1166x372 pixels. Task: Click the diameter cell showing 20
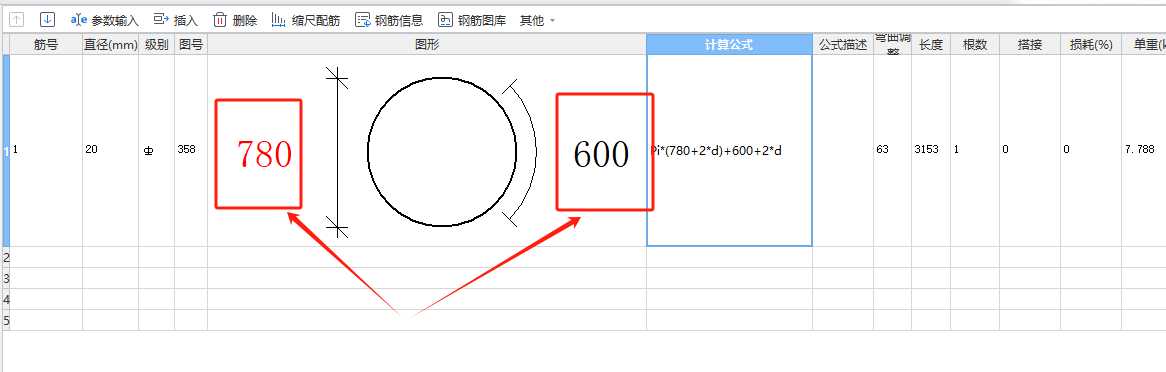point(111,150)
